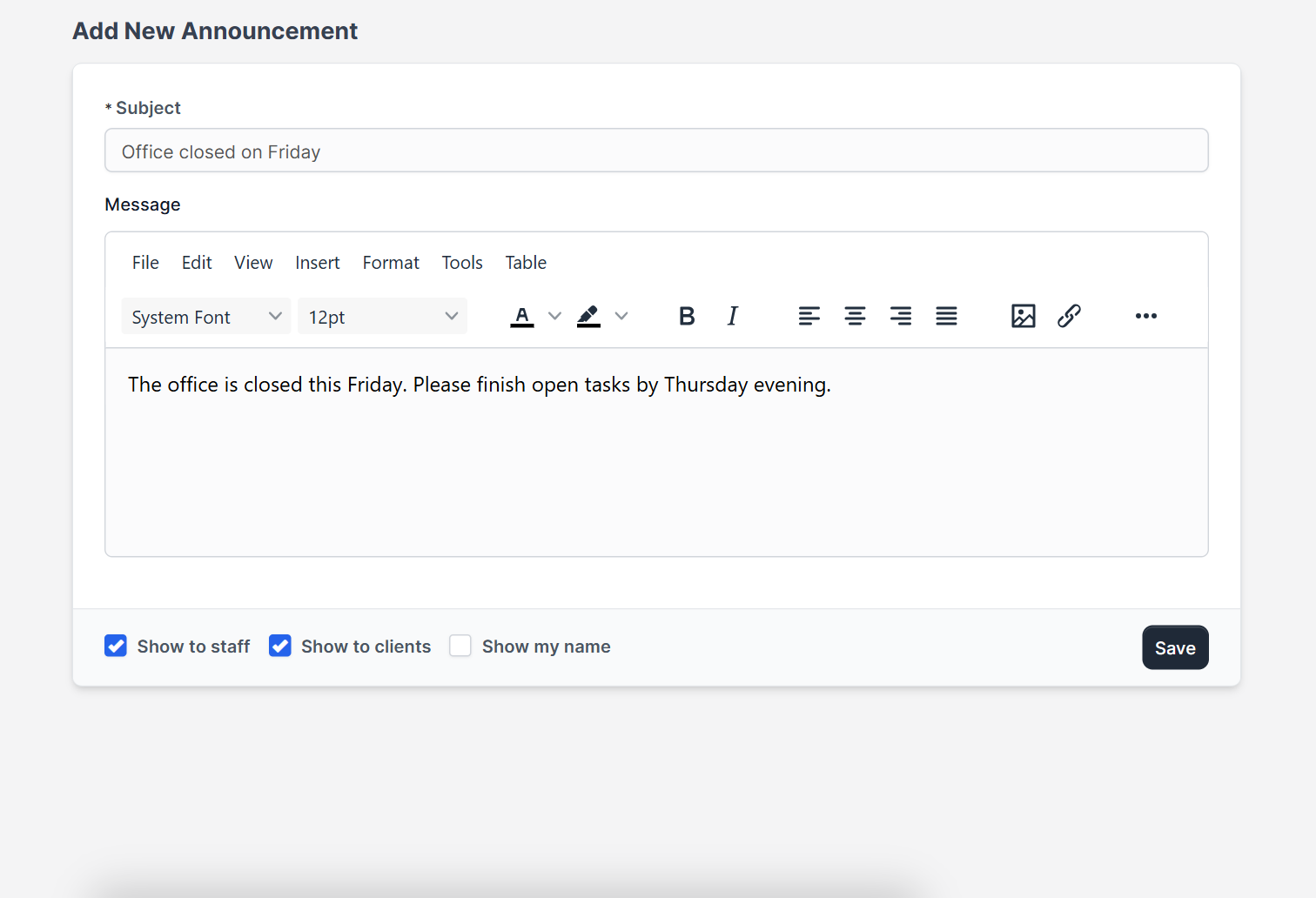Toggle italic formatting

(733, 316)
